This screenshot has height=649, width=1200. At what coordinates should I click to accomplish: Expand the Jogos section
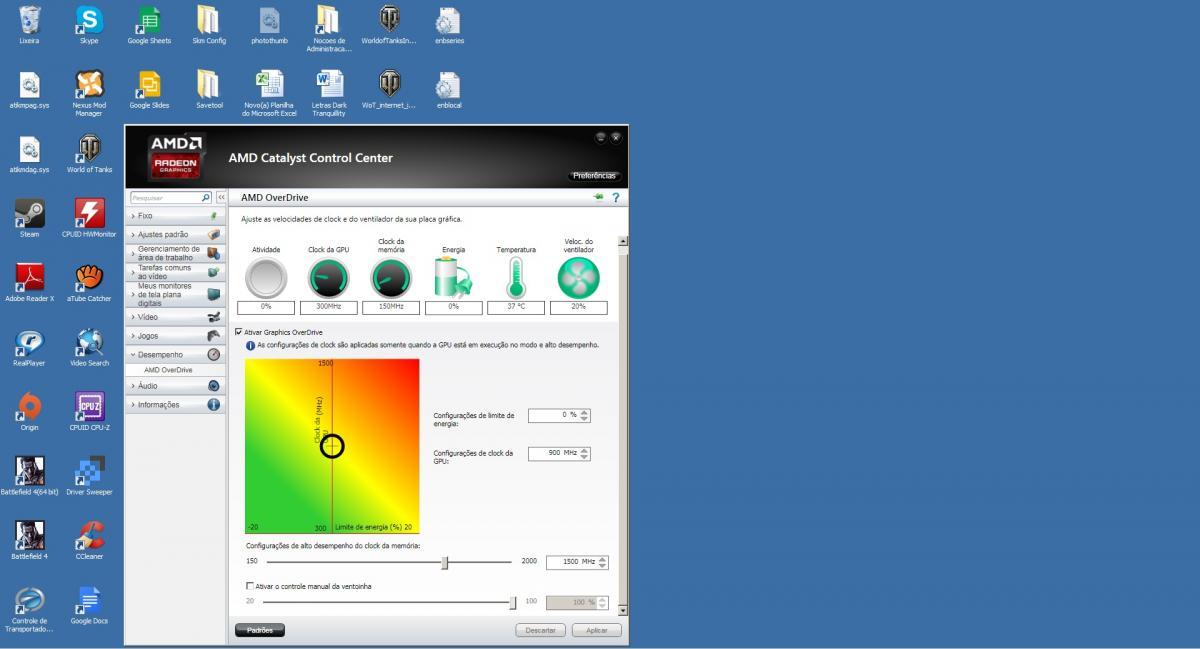point(176,336)
